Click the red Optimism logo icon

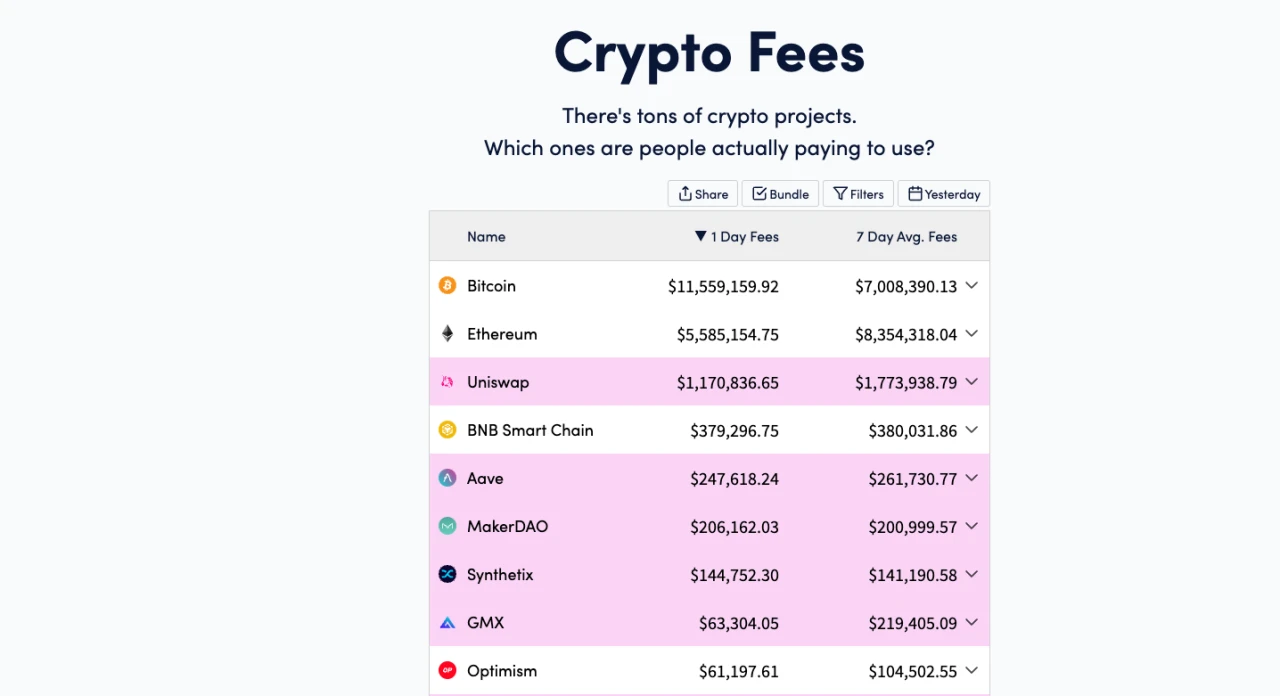point(447,671)
